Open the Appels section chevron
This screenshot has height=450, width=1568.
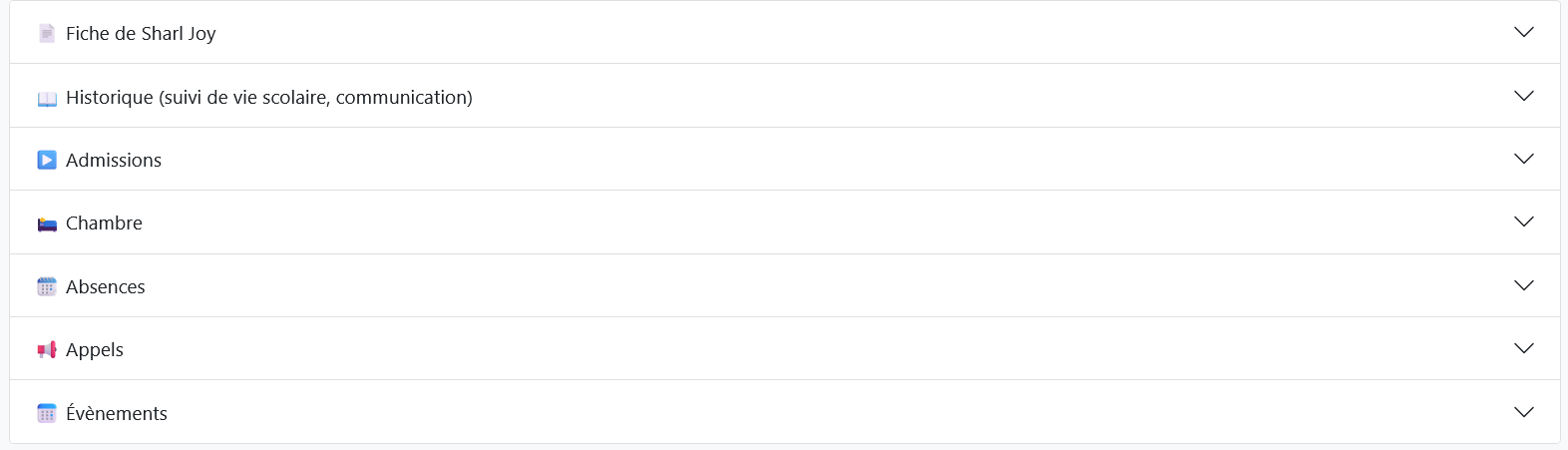pyautogui.click(x=1523, y=348)
